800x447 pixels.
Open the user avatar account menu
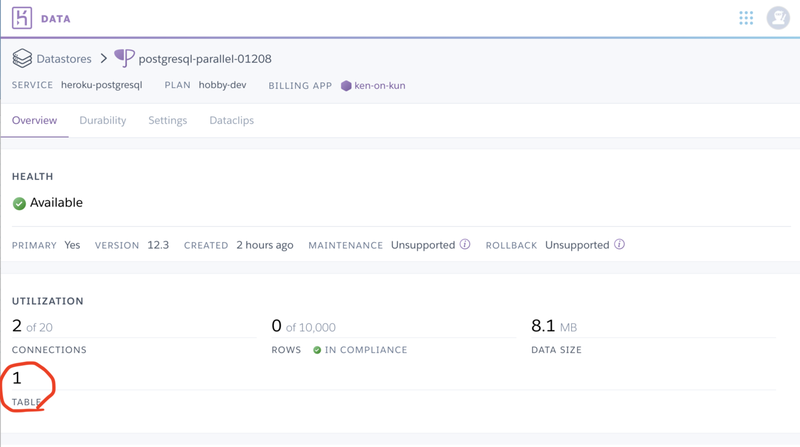(x=778, y=18)
